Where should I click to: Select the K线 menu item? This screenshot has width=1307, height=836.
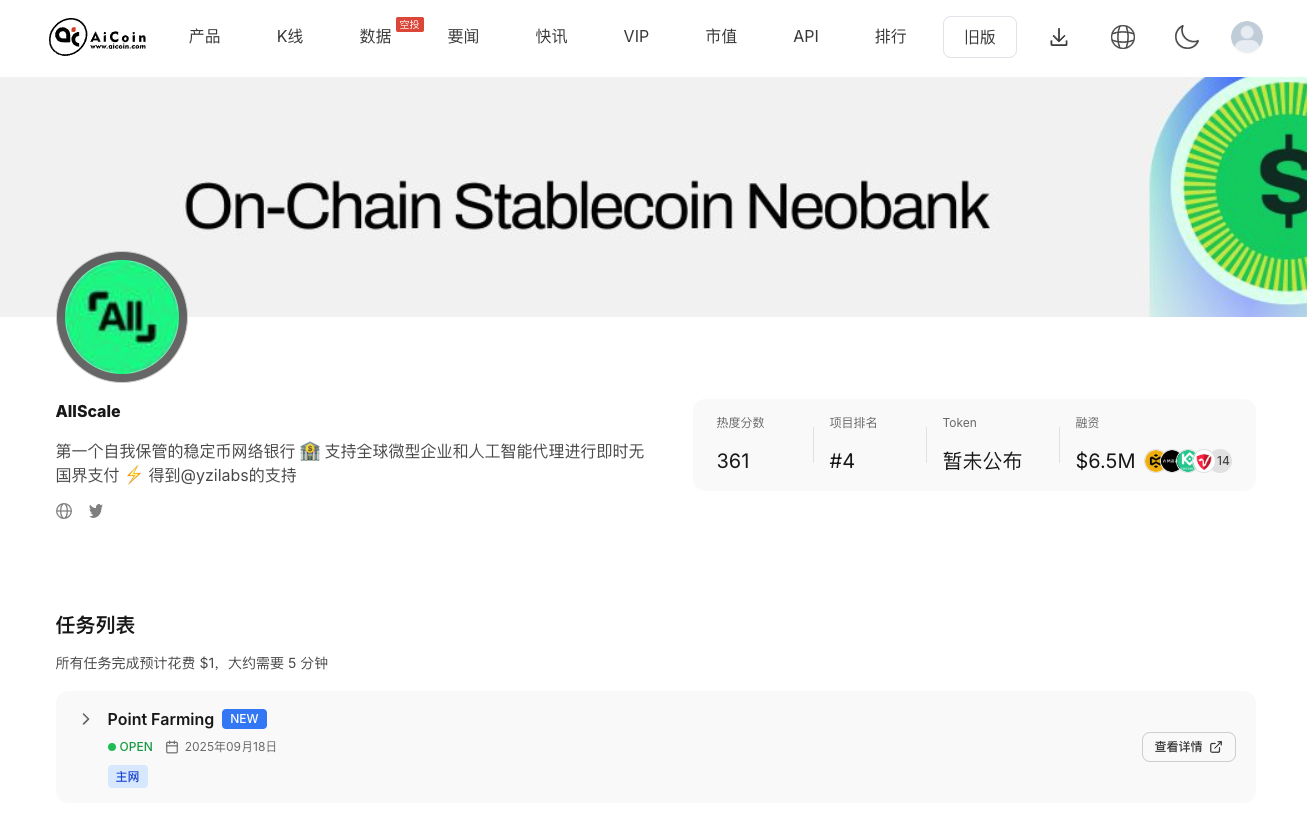pos(289,37)
